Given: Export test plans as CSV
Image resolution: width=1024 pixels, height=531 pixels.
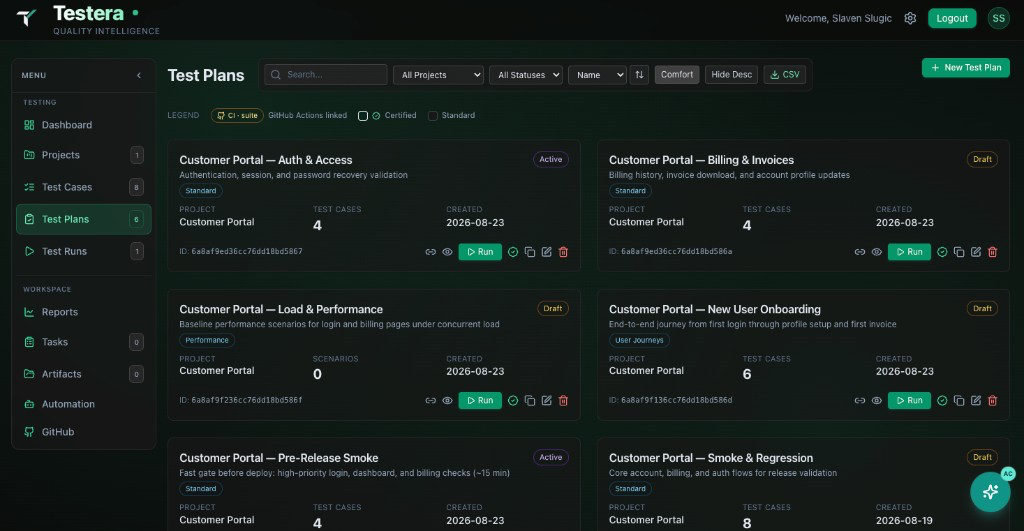Looking at the screenshot, I should [784, 74].
